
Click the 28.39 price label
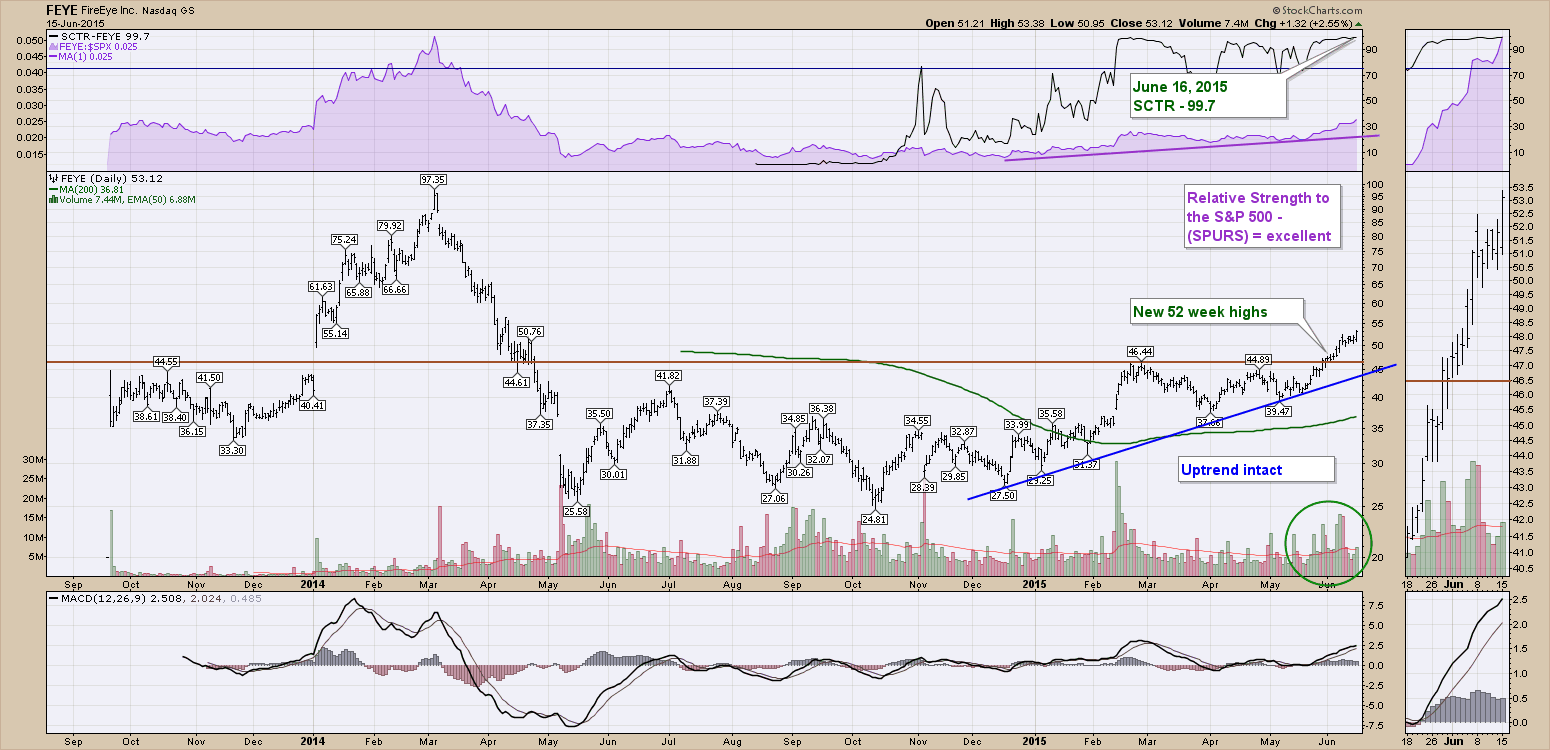click(923, 487)
